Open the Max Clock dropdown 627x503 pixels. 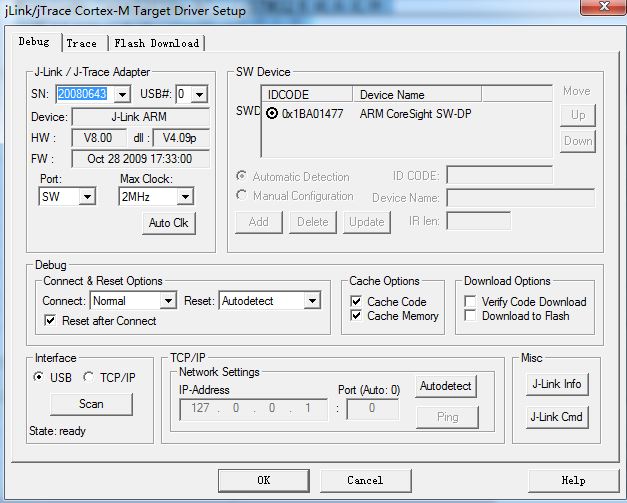click(185, 197)
